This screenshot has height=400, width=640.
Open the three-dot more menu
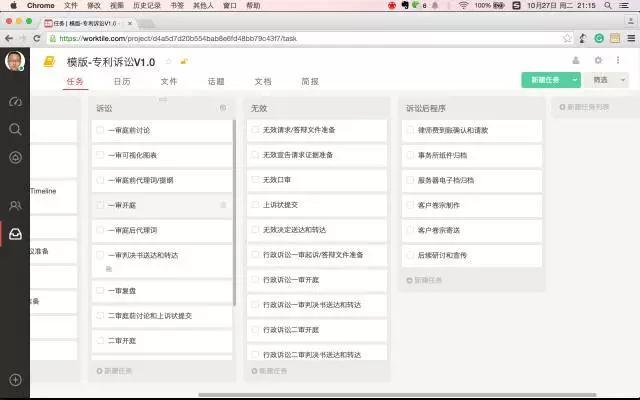coord(618,60)
